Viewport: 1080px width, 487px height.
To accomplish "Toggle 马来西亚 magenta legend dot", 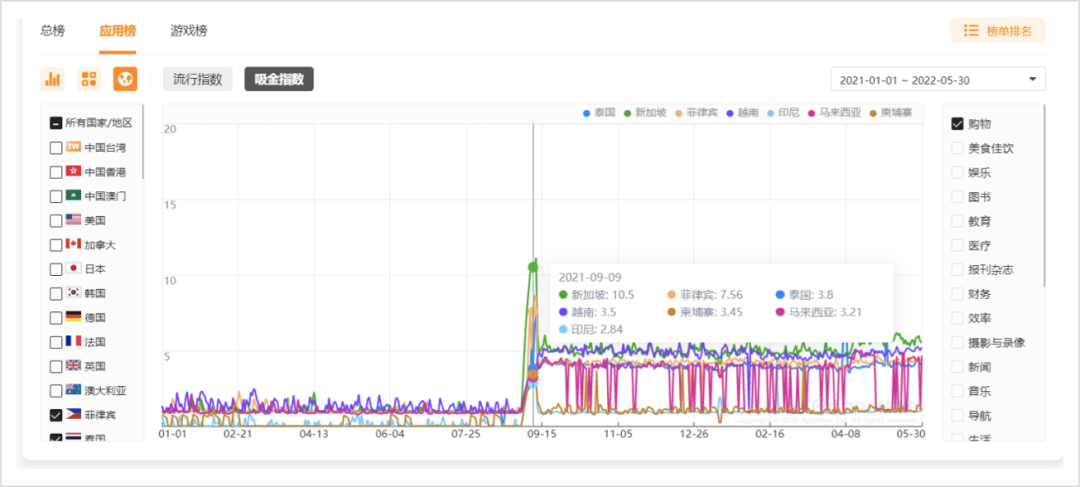I will (811, 114).
